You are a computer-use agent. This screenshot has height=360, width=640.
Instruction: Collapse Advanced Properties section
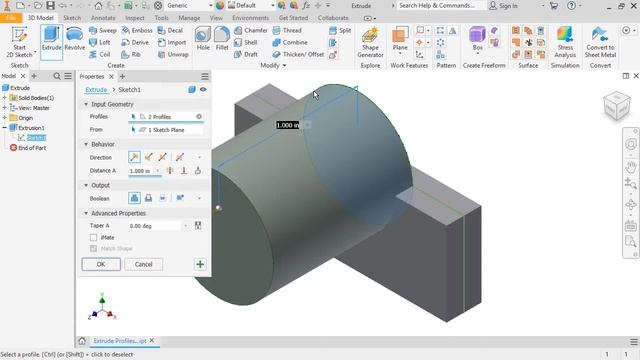click(x=86, y=213)
